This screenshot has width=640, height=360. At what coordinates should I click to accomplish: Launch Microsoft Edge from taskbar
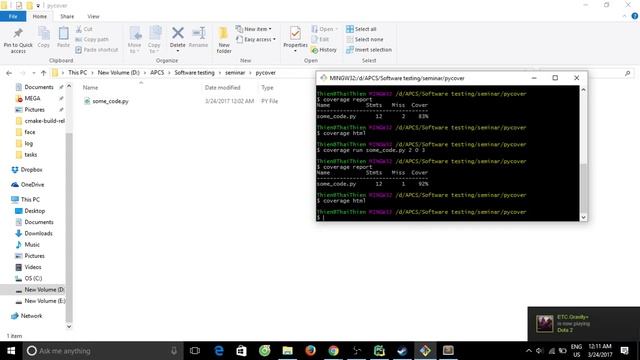click(219, 351)
